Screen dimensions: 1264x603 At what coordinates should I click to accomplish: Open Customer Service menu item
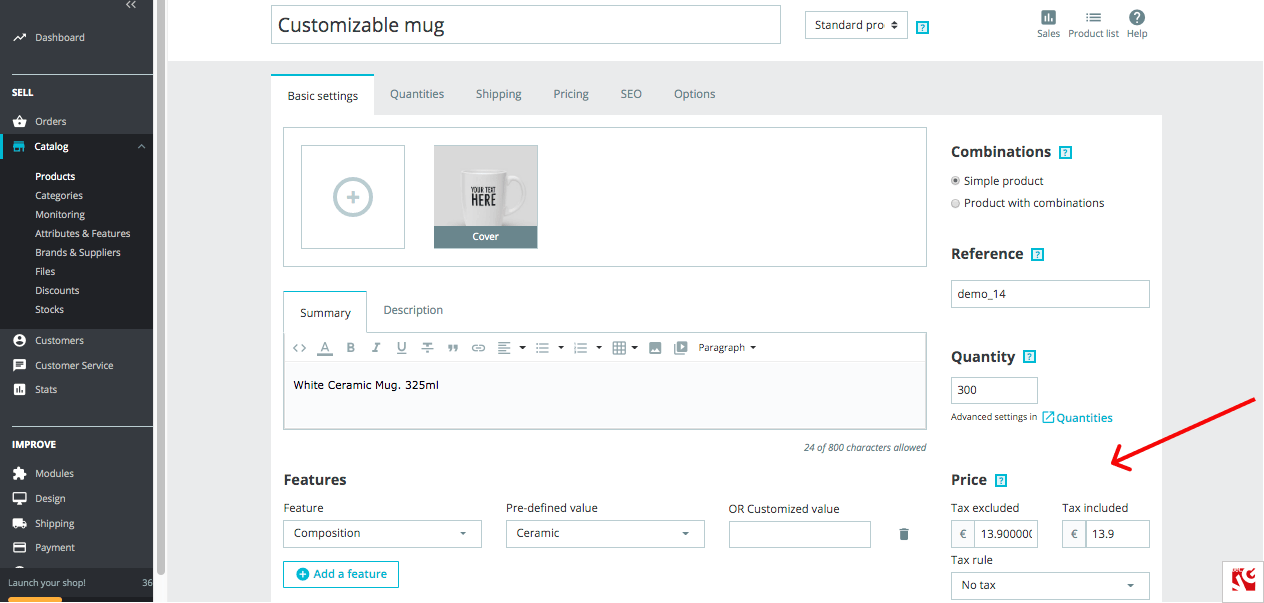[x=74, y=366]
